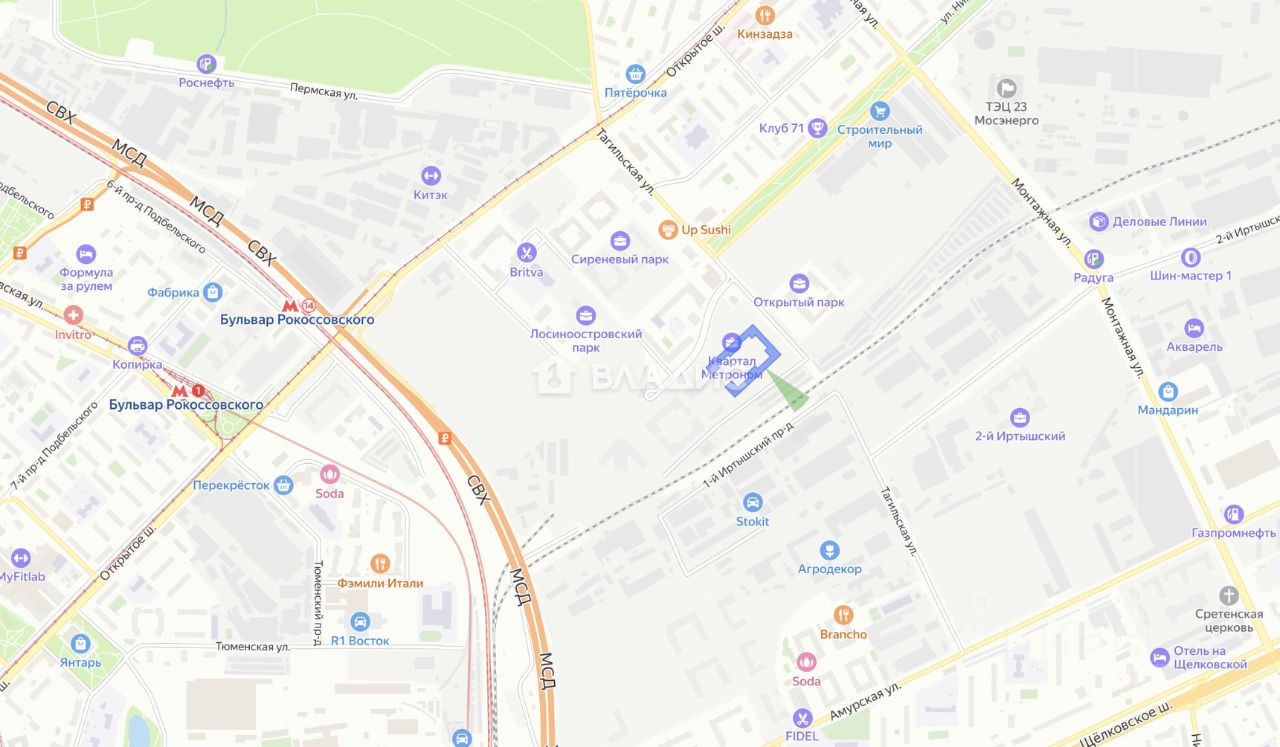Viewport: 1280px width, 747px height.
Task: Open the Brancho restaurant marker
Action: tap(843, 615)
